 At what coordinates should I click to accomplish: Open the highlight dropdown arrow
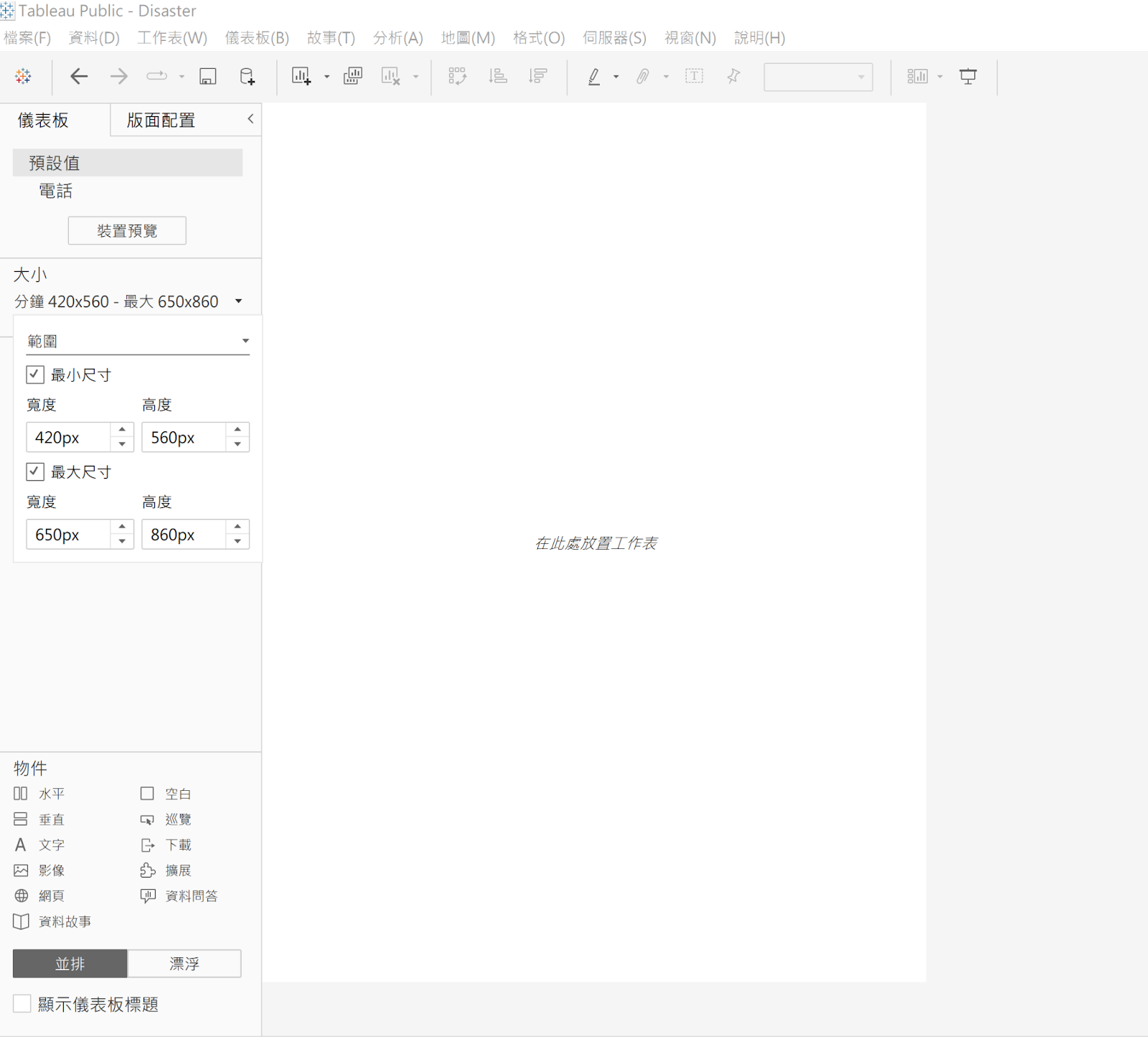click(x=616, y=77)
